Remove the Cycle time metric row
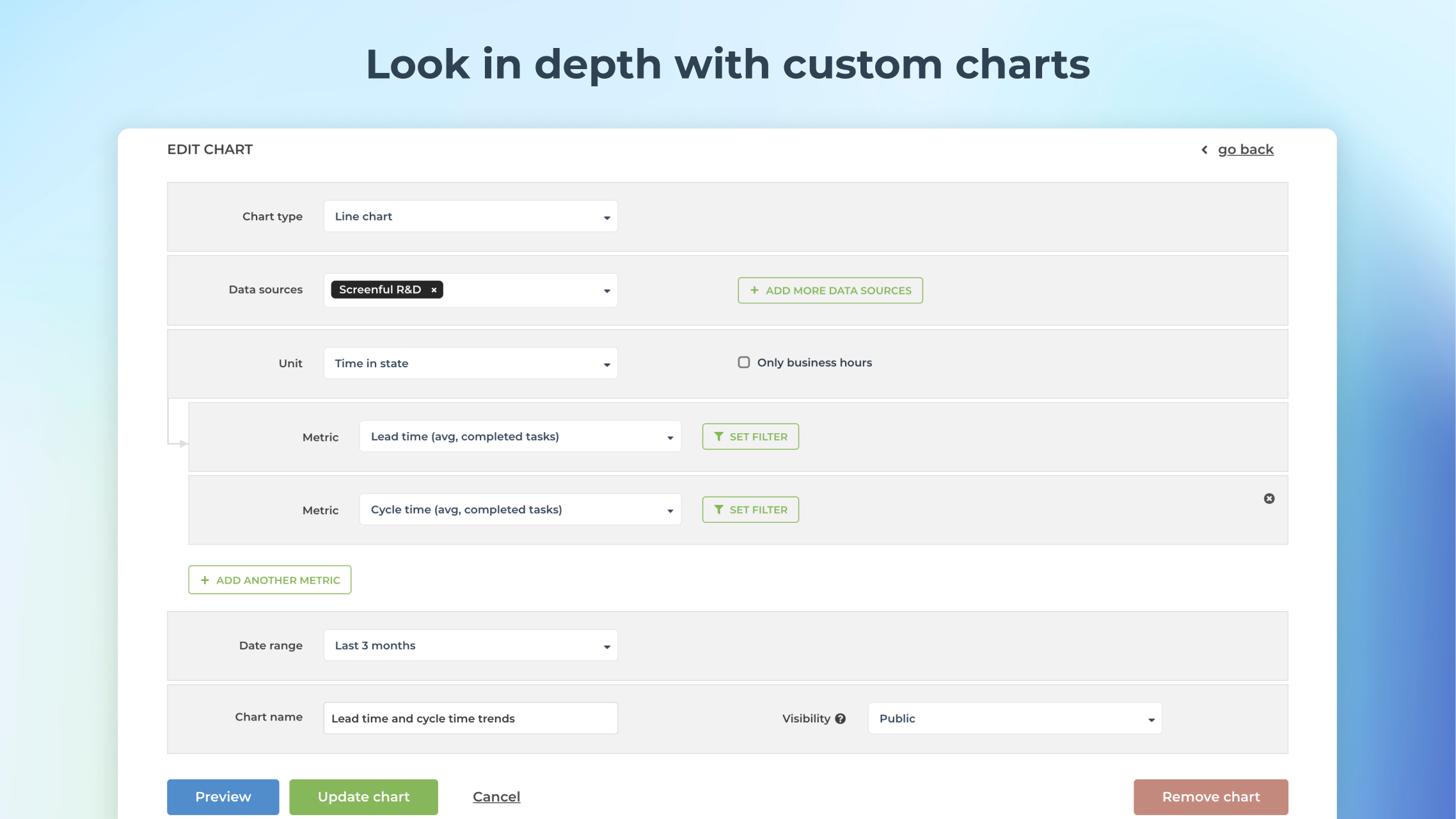This screenshot has width=1456, height=819. pos(1269,498)
